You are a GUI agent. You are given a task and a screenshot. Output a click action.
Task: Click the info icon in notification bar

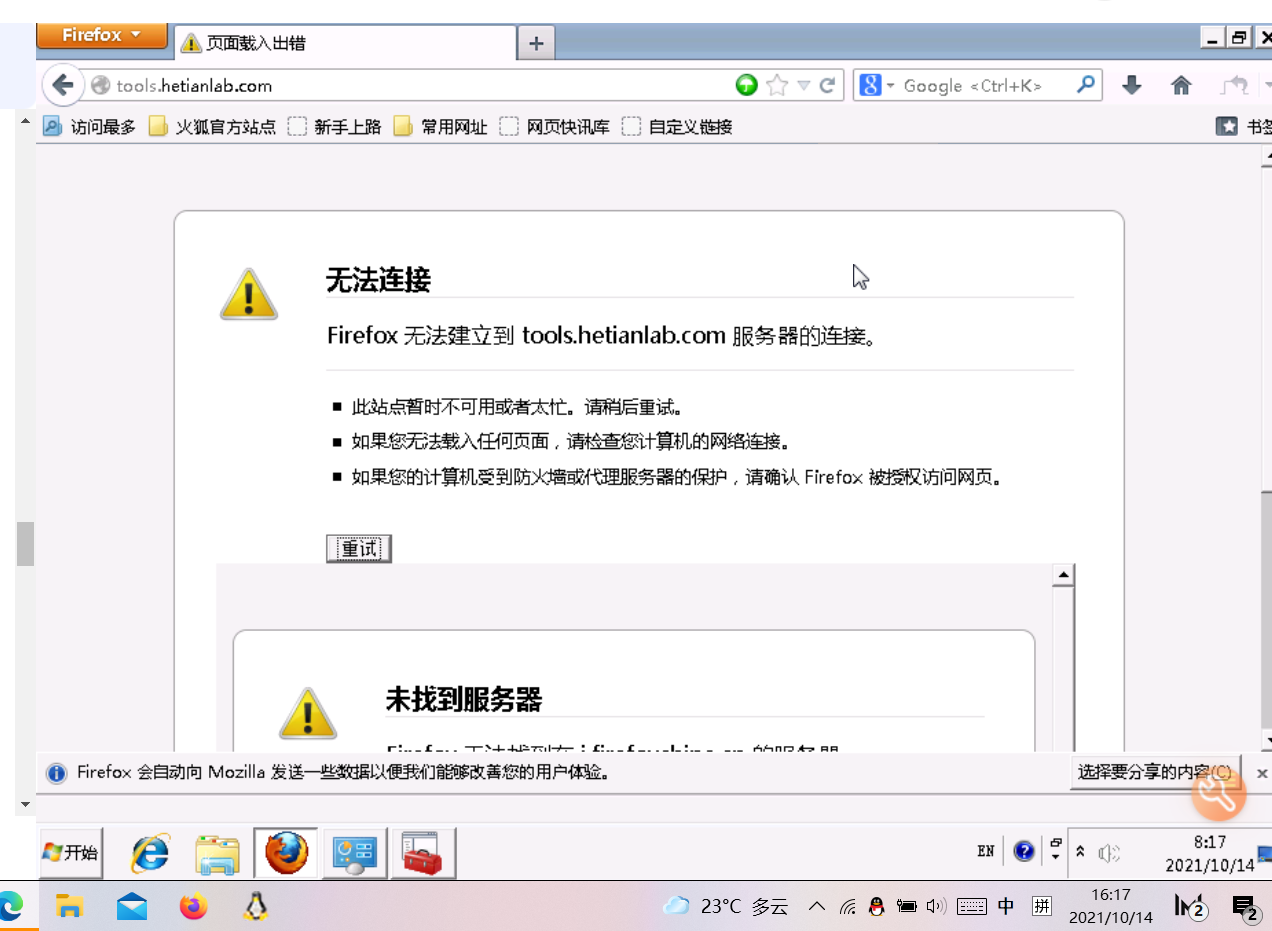click(57, 773)
